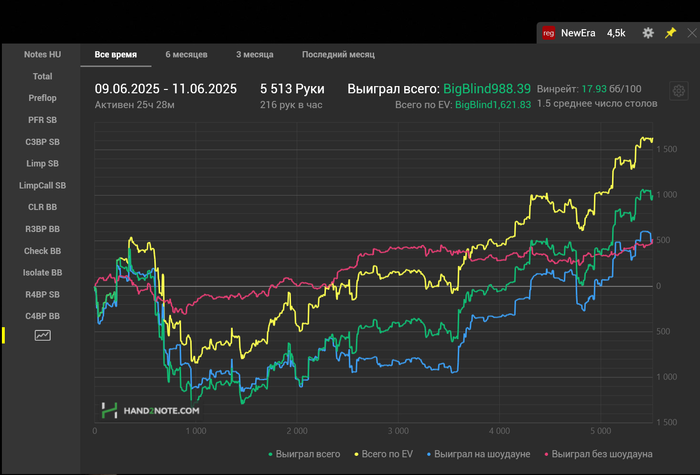Open the LimpCall SB sidebar tab

[42, 185]
